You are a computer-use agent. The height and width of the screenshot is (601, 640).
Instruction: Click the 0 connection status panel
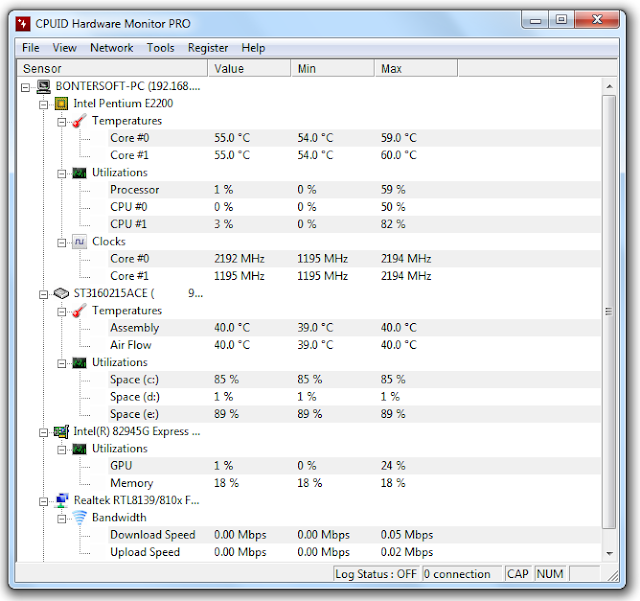point(461,574)
